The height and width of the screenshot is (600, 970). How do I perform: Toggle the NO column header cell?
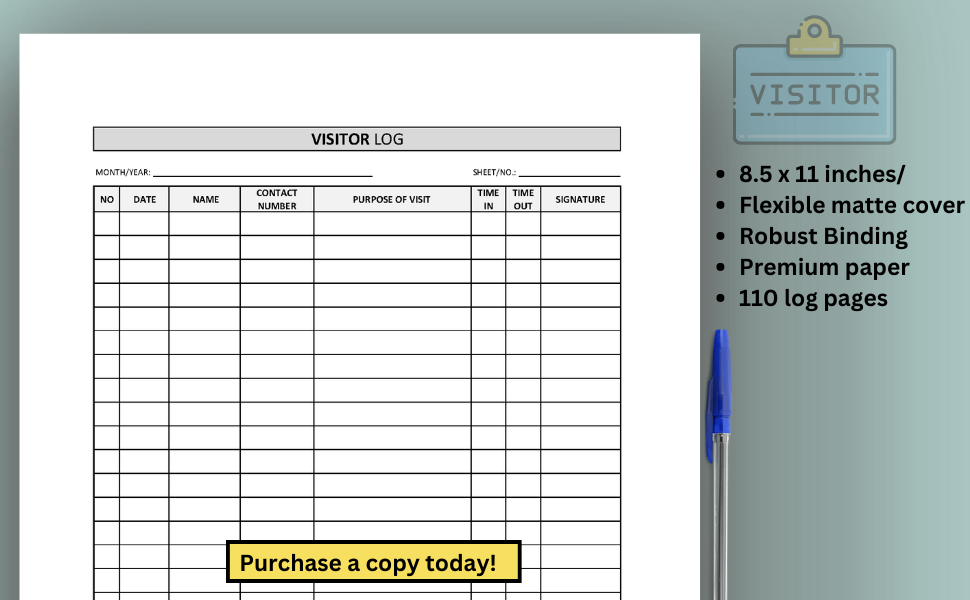tap(107, 199)
